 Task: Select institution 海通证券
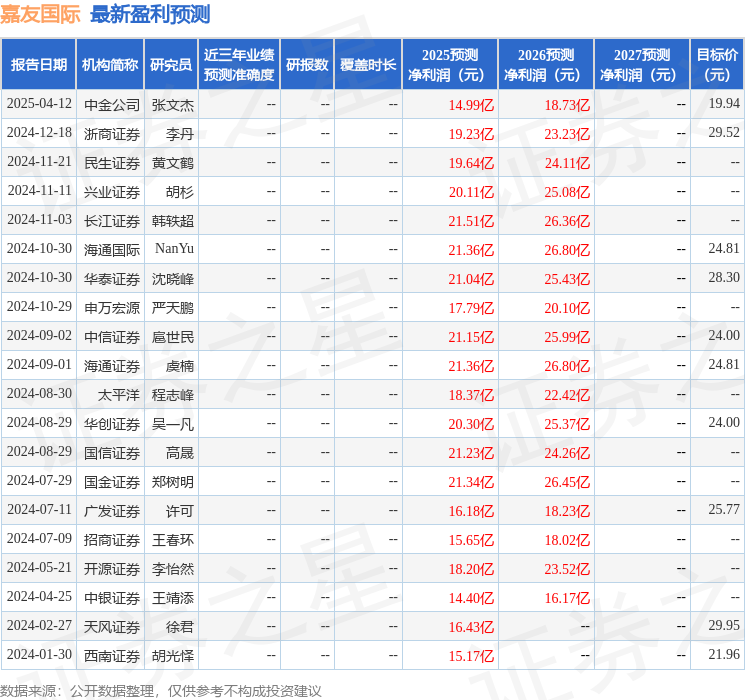[112, 366]
